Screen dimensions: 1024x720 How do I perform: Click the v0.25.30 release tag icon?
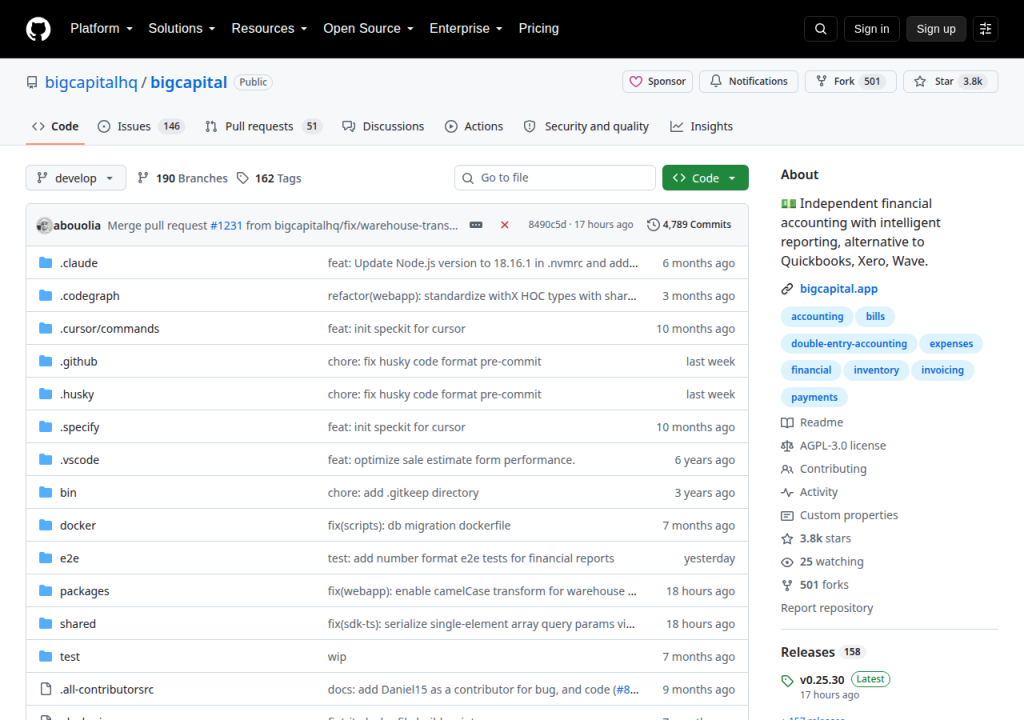787,680
